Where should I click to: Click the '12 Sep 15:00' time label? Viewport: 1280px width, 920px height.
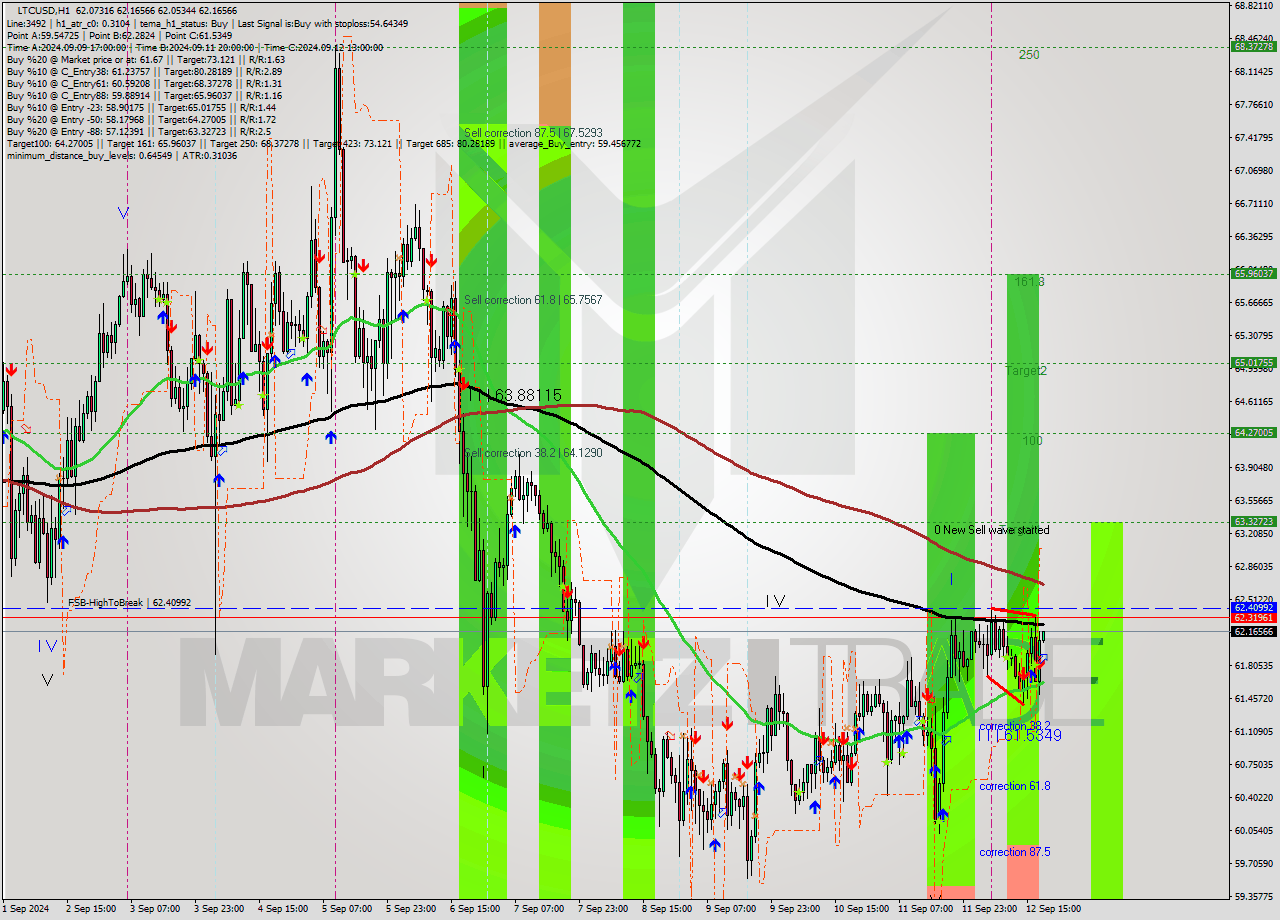(x=1053, y=909)
